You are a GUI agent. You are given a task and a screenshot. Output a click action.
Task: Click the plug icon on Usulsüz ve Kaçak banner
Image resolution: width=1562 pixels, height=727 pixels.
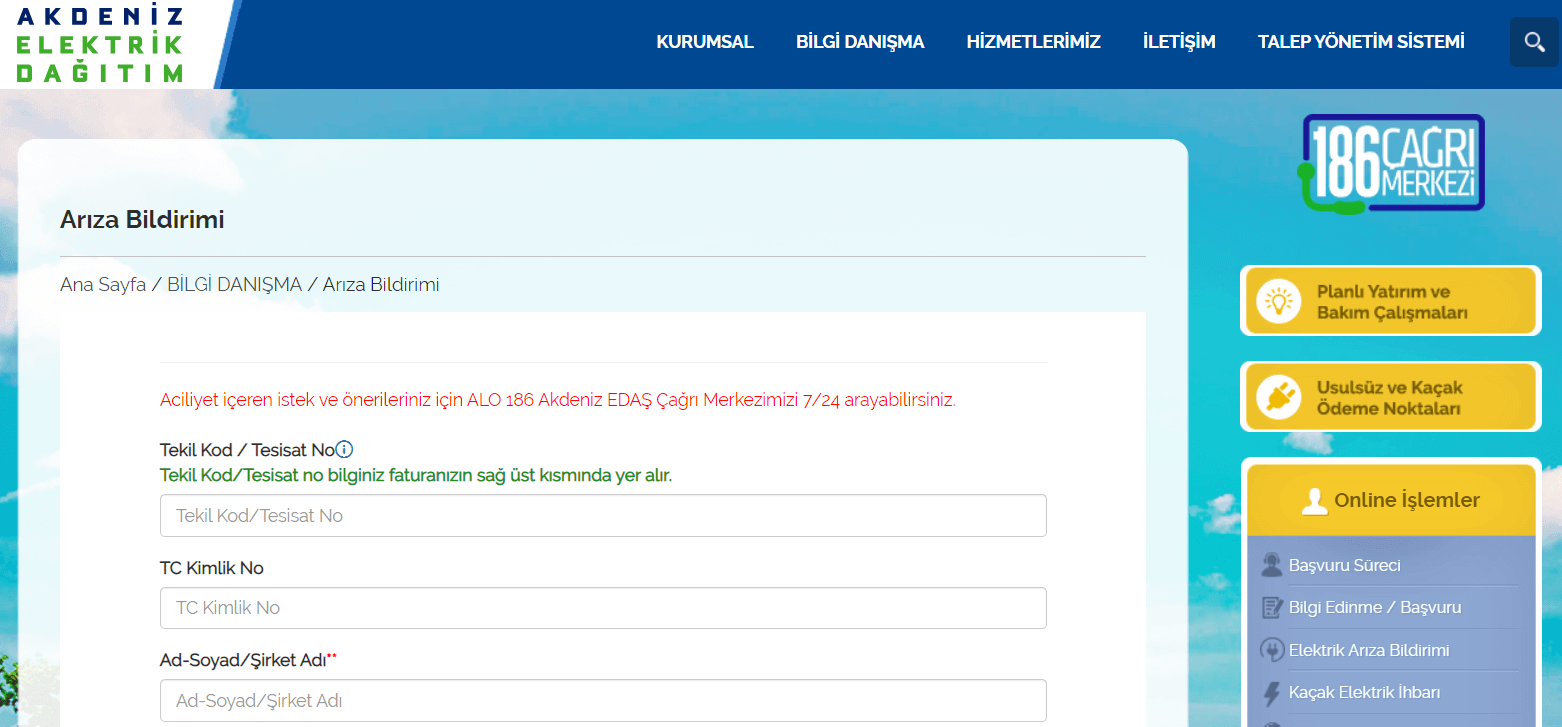(x=1277, y=395)
